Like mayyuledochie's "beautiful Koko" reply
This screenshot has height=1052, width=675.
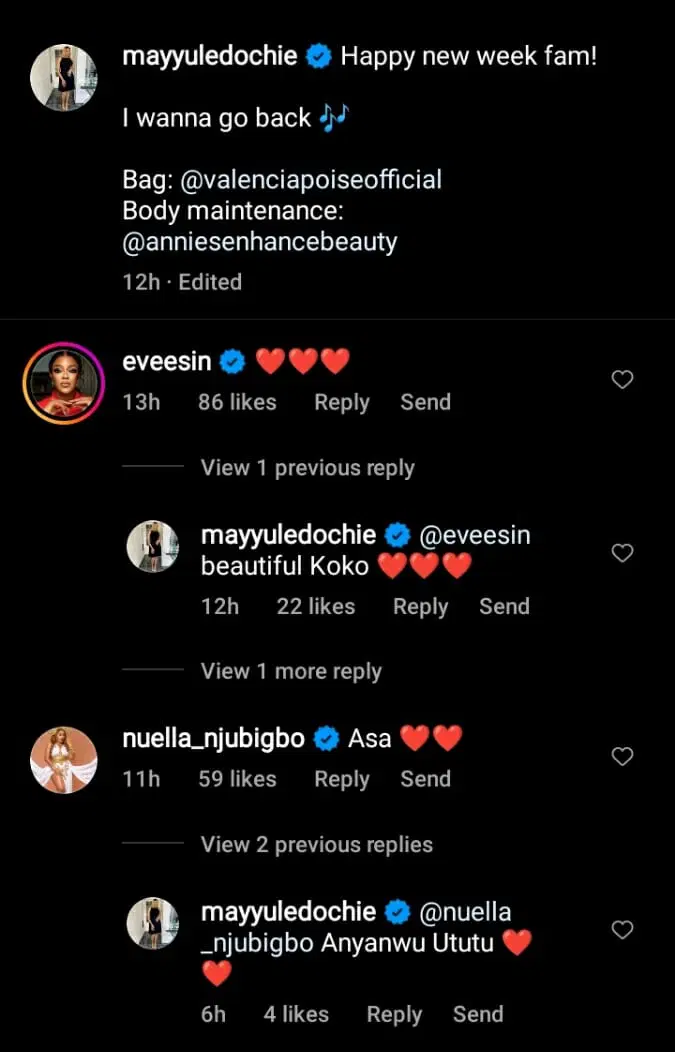click(622, 553)
